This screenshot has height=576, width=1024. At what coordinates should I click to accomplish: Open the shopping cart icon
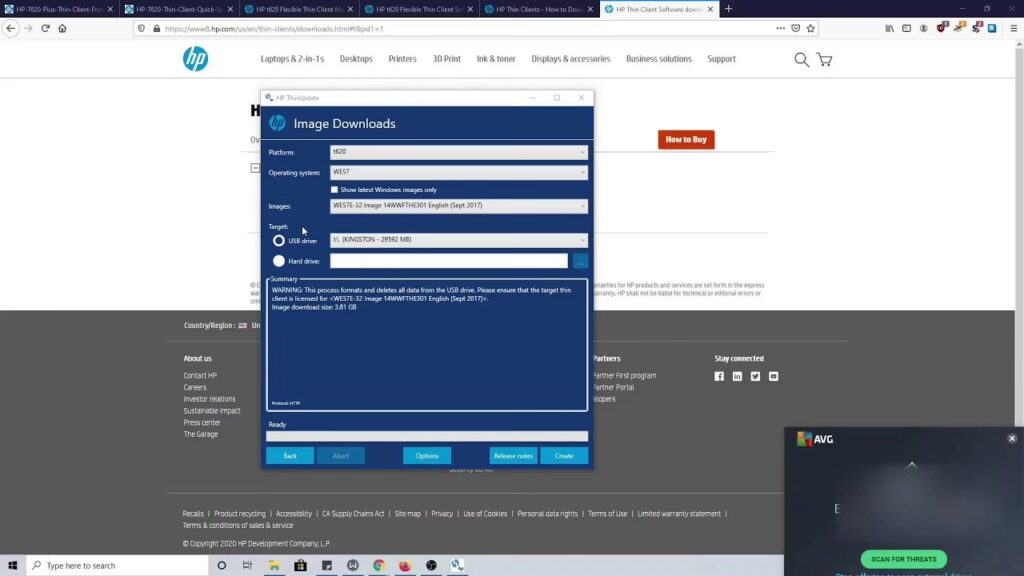(824, 60)
